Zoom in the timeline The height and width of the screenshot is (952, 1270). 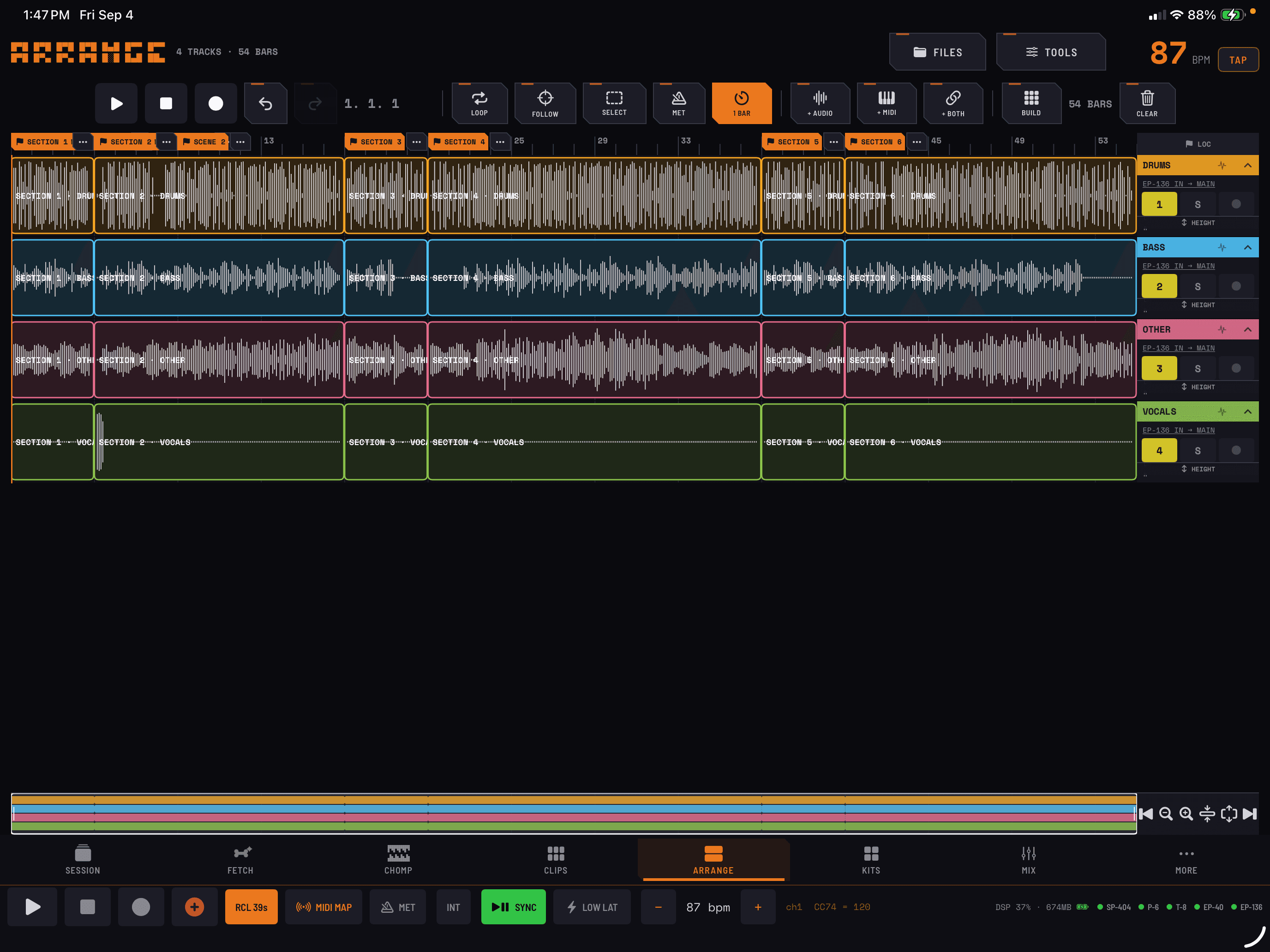click(1186, 814)
